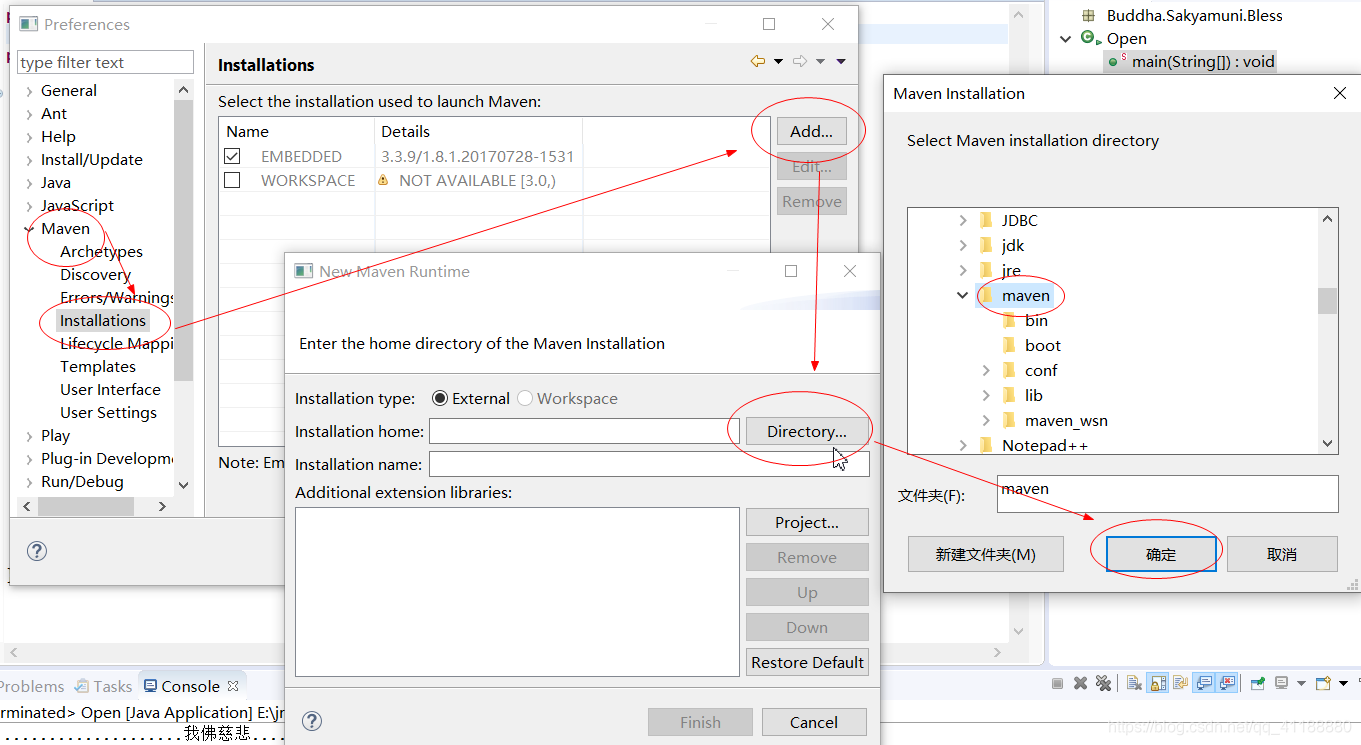Collapse the maven folder in directory tree
Screen dimensions: 1361x745
coord(963,295)
